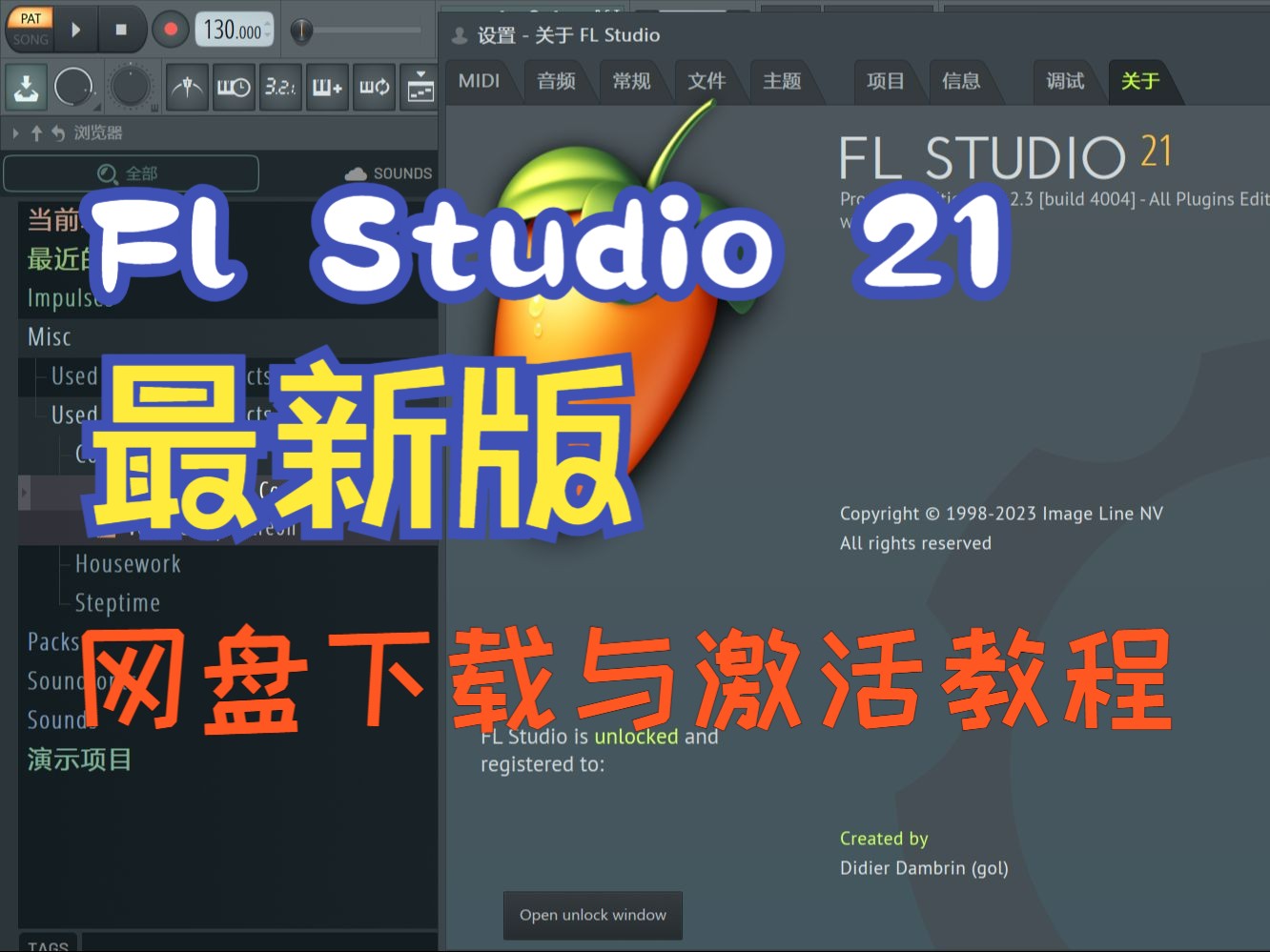Click the Created by label
This screenshot has height=952, width=1270.
click(x=884, y=839)
